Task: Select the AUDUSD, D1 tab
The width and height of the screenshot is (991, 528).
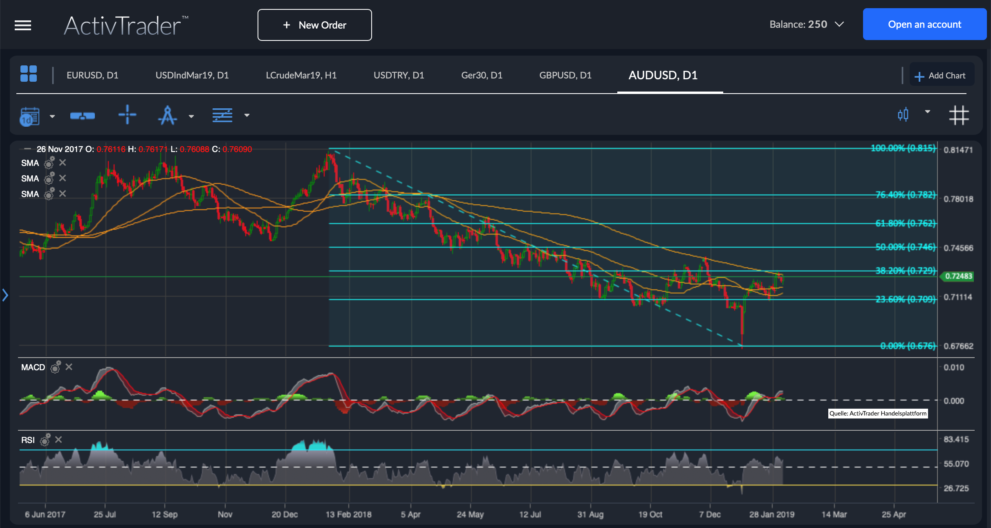Action: pyautogui.click(x=663, y=75)
